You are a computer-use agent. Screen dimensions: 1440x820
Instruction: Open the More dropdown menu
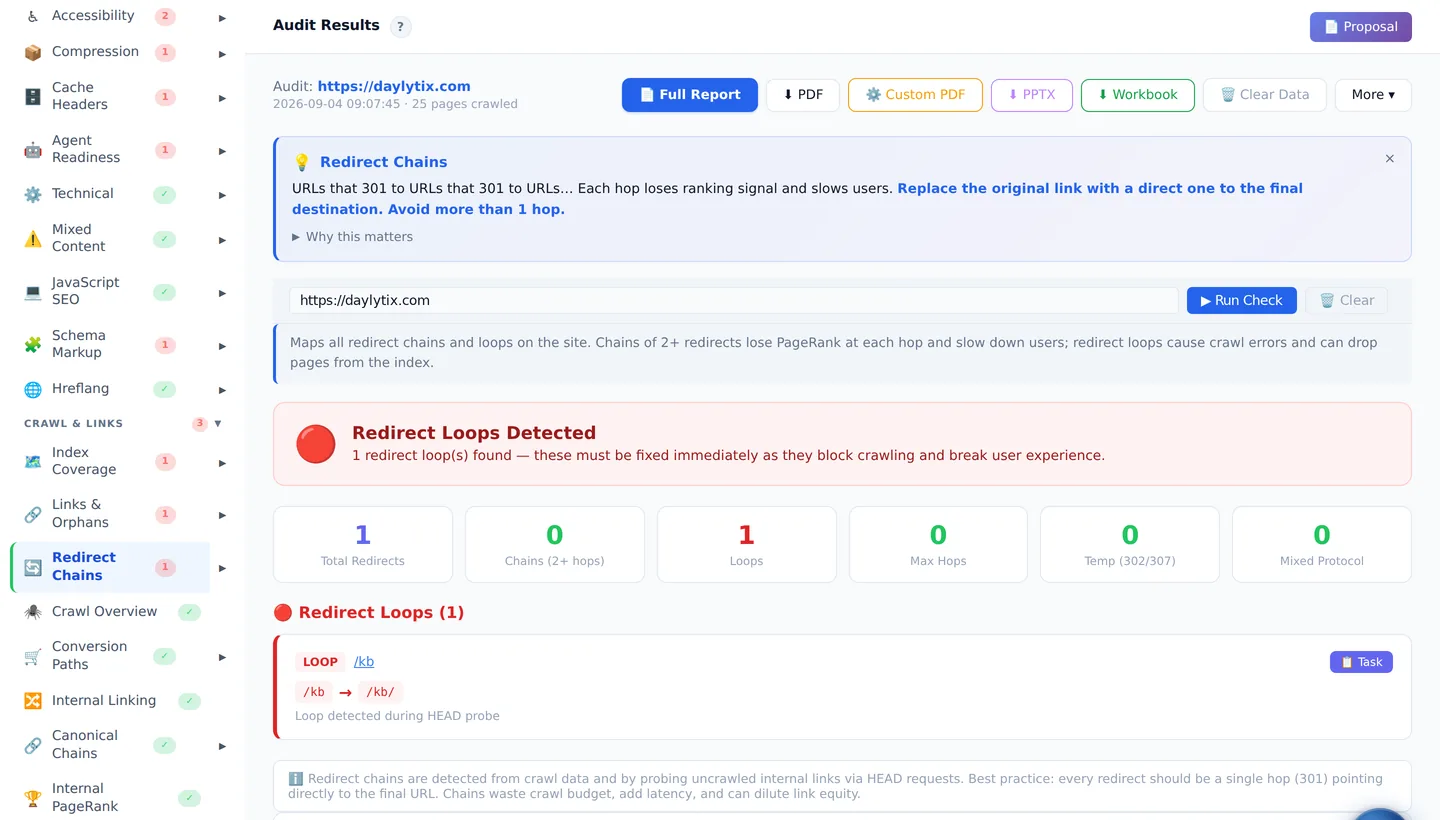tap(1373, 95)
